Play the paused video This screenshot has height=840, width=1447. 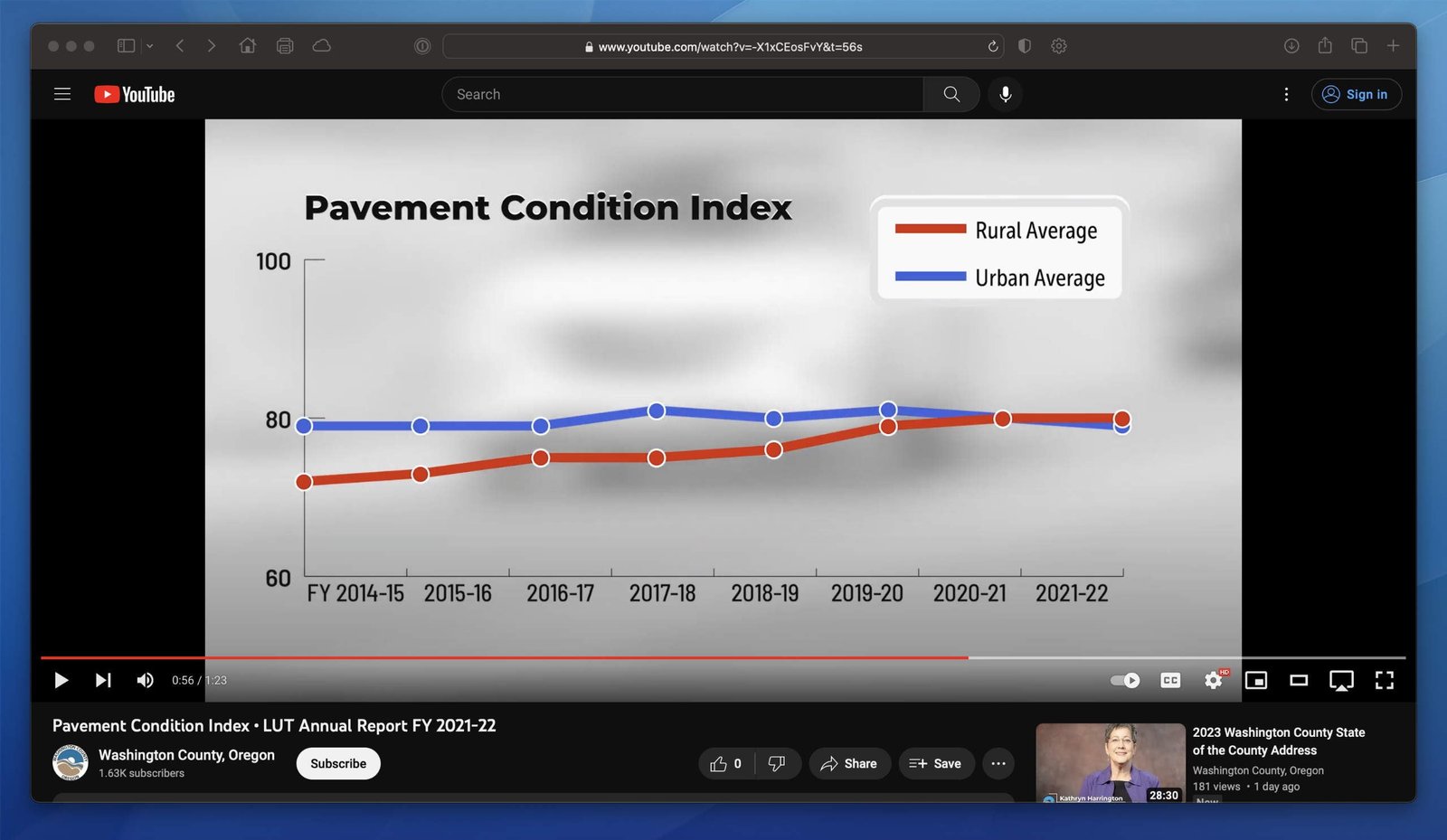point(61,680)
